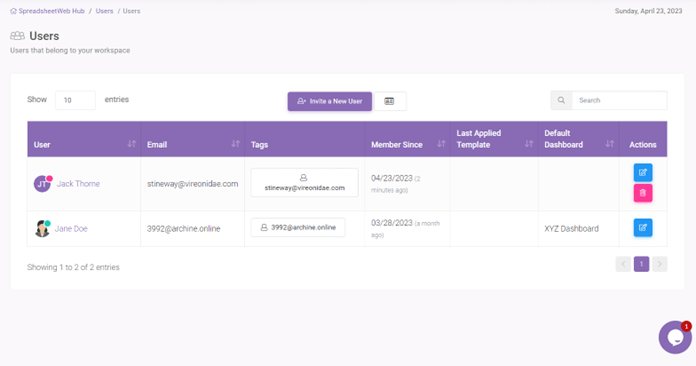Open the Jack Thorne profile link
This screenshot has width=696, height=366.
[x=78, y=184]
